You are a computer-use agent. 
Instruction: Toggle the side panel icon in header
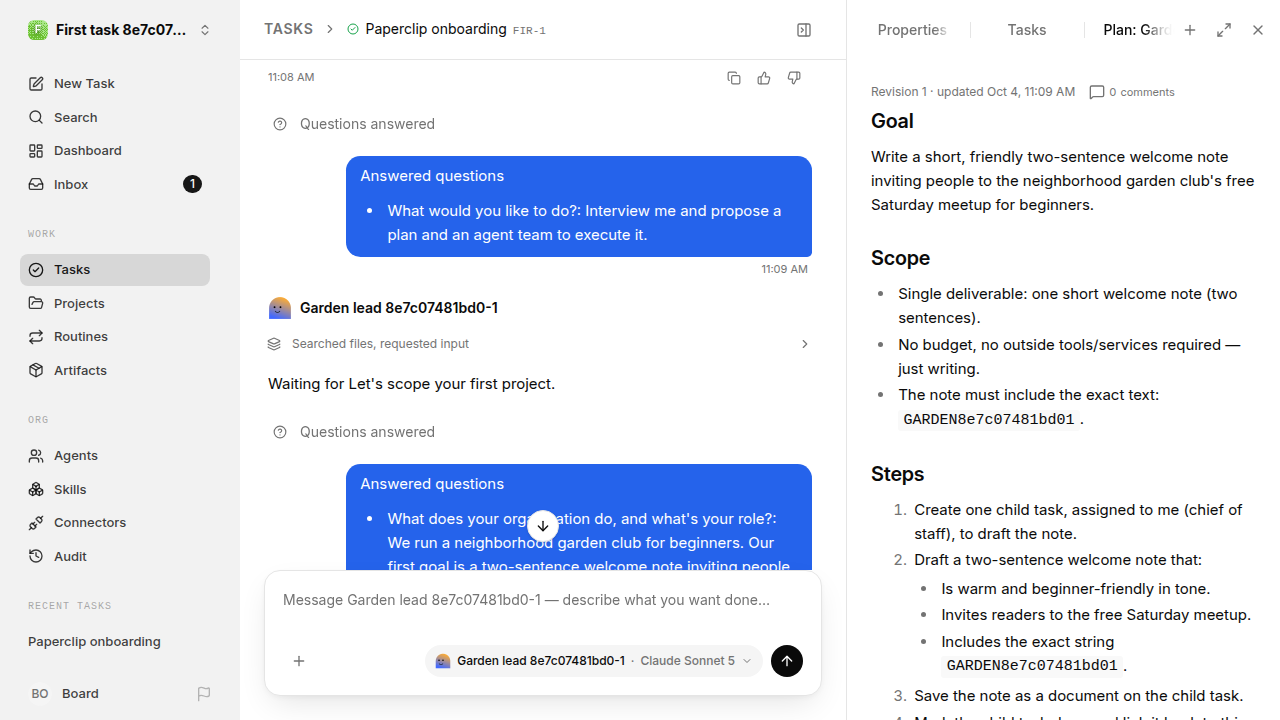[x=804, y=30]
